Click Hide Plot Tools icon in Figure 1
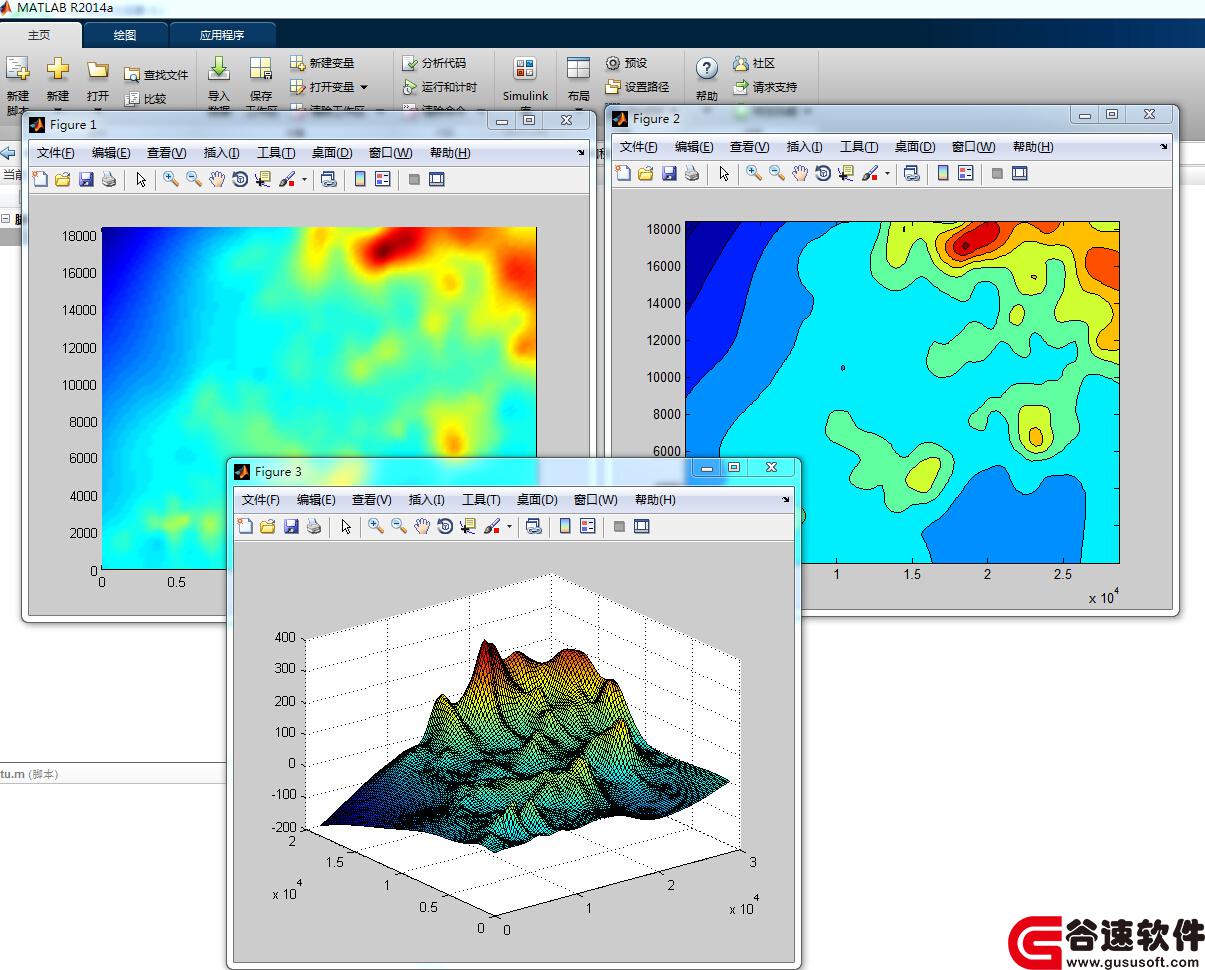1205x970 pixels. (414, 180)
